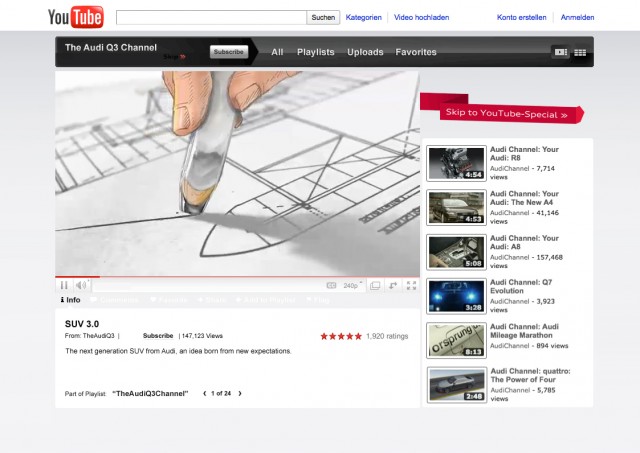Click the small red Skip link in channel header
Screen dimensions: 640x453
[174, 57]
